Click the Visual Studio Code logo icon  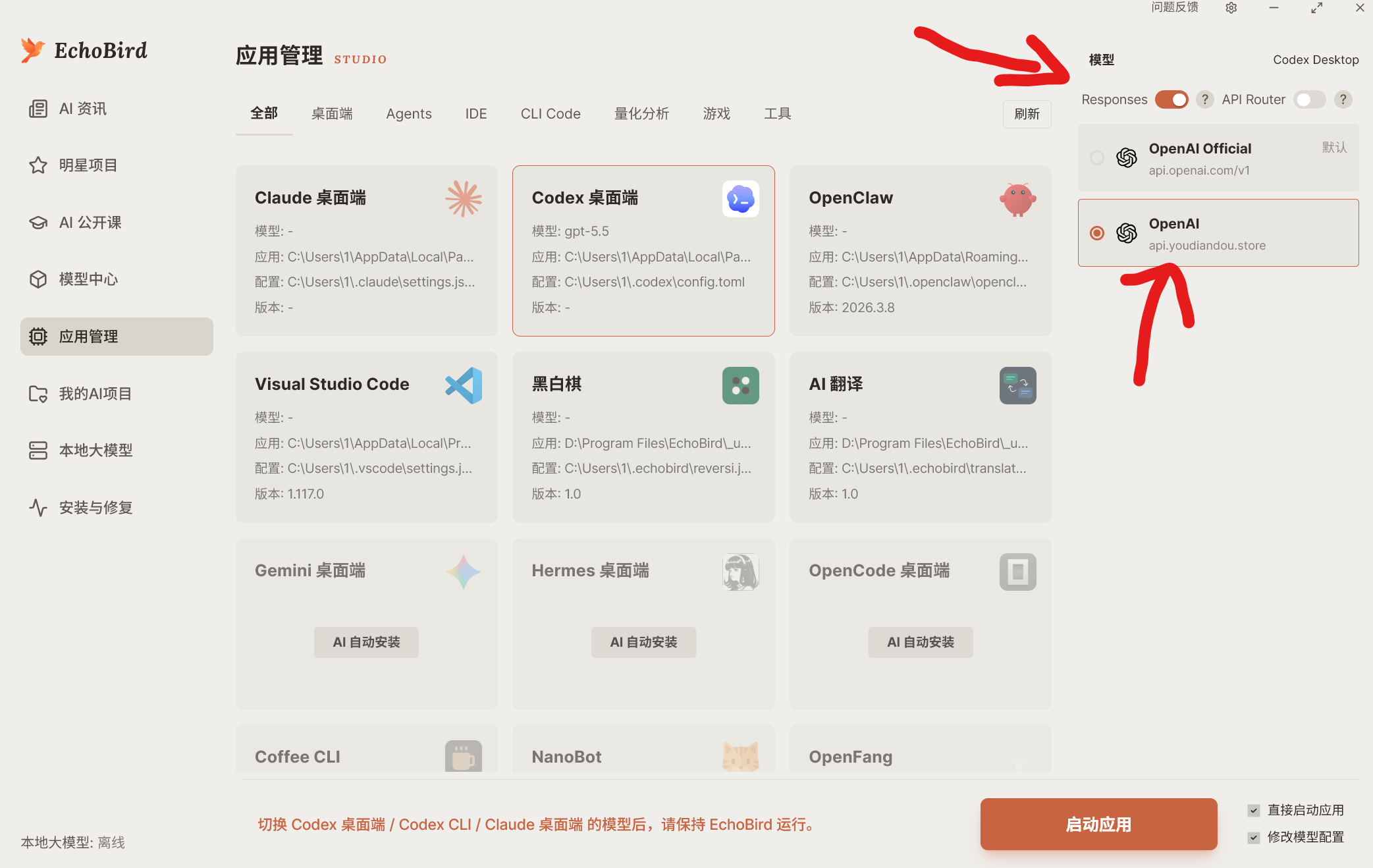(x=464, y=385)
